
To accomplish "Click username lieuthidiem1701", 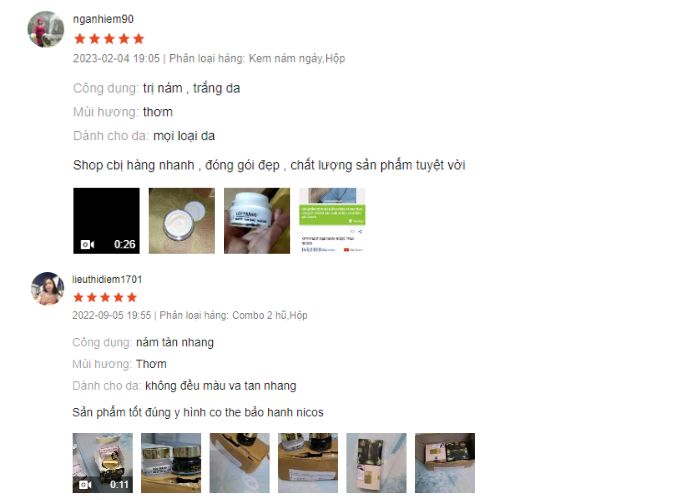I will tap(107, 279).
